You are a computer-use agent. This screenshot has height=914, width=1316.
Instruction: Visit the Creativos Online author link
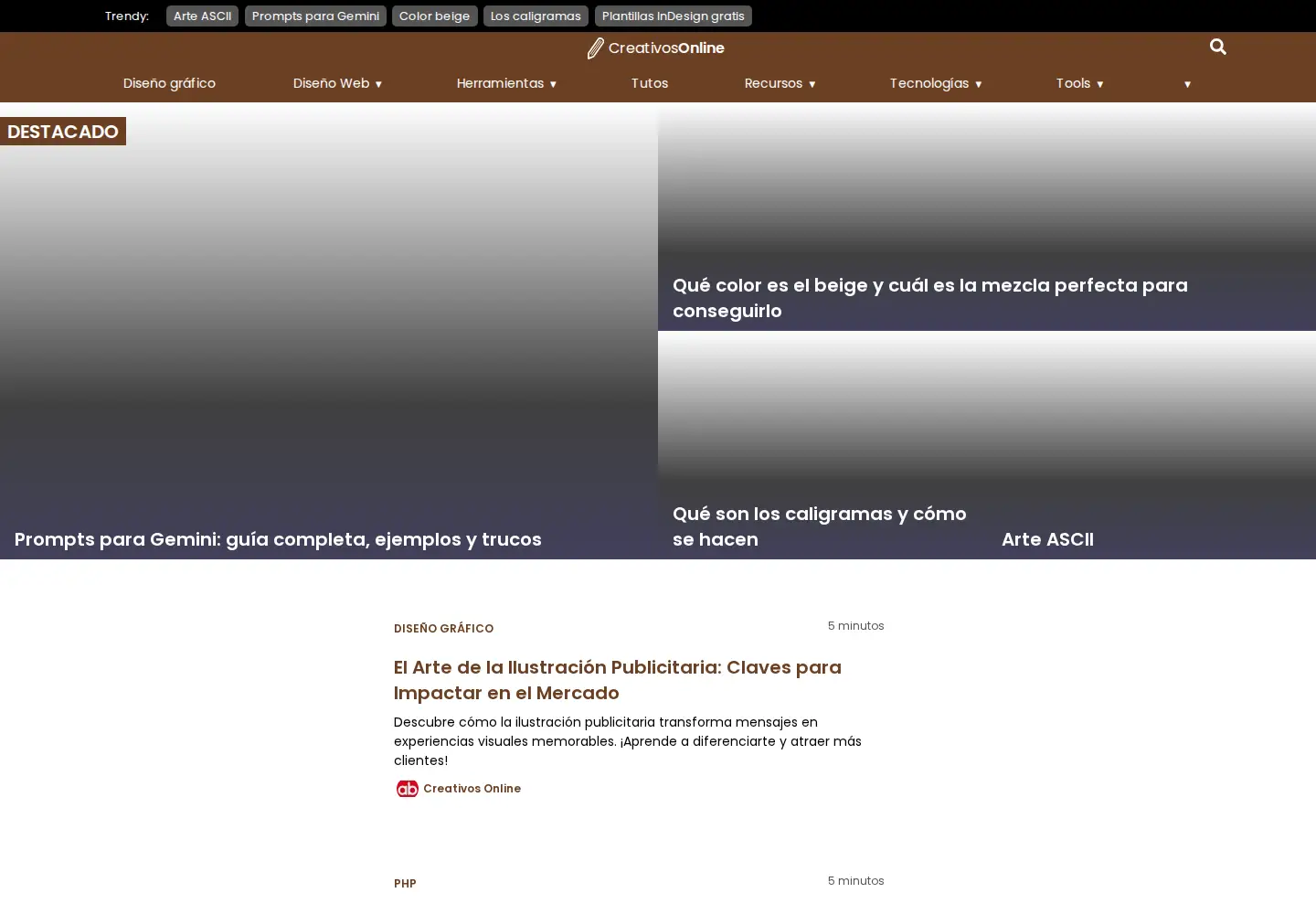tap(472, 789)
